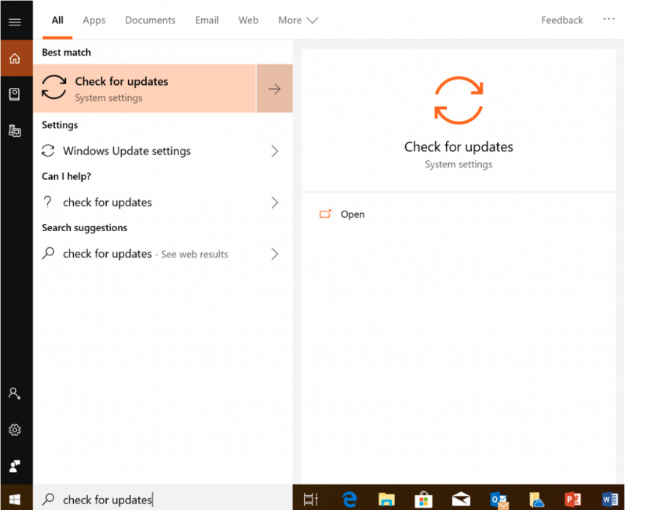
Task: Click the Windows Start button
Action: click(15, 499)
